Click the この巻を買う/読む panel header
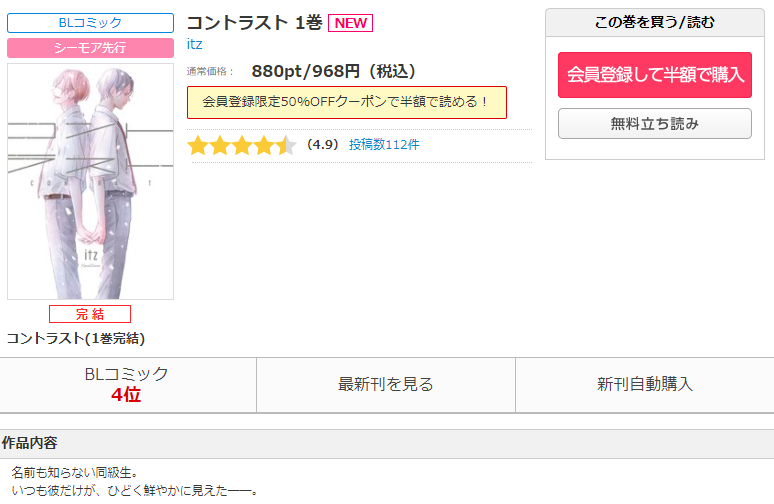Viewport: 774px width, 504px height. point(655,23)
